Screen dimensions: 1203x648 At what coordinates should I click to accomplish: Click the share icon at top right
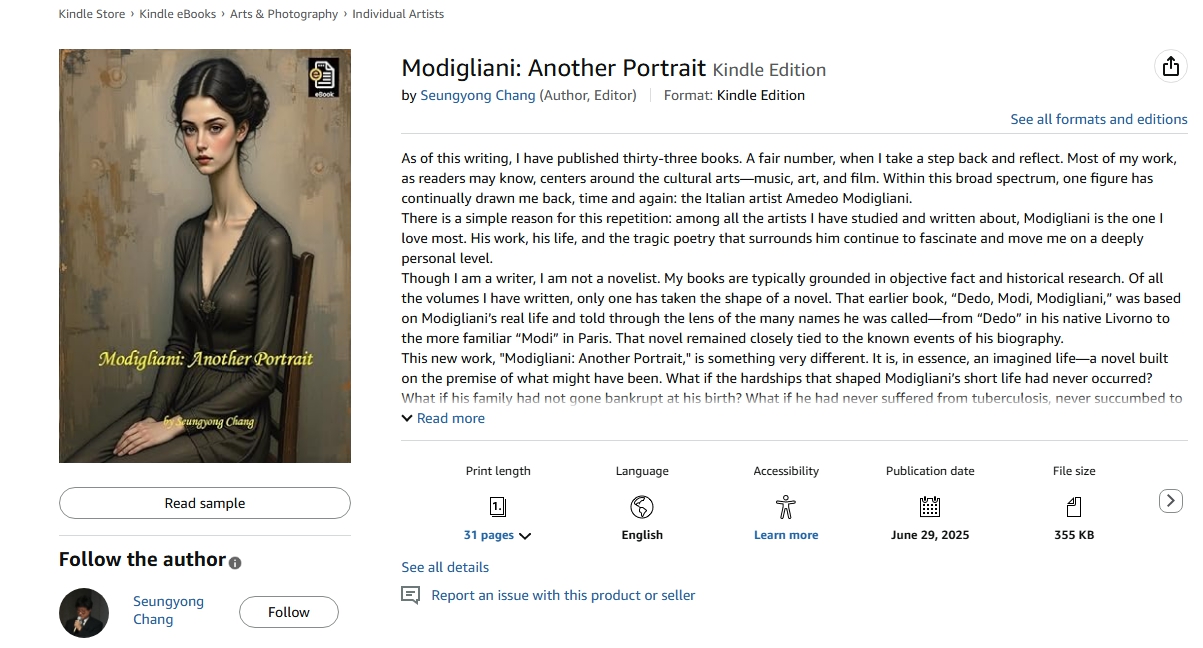click(1169, 67)
